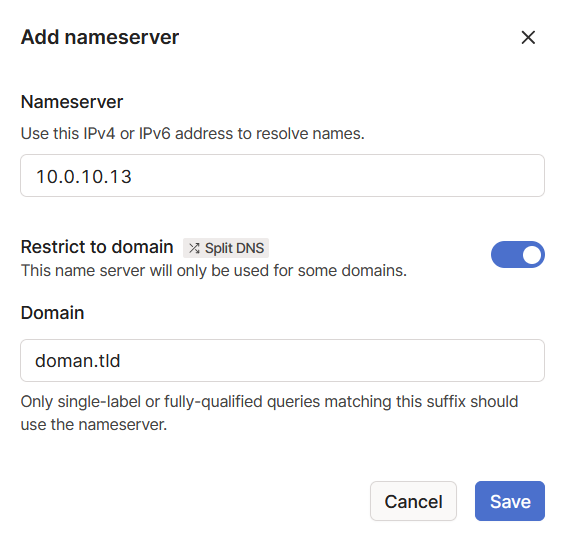566x540 pixels.
Task: Select the Nameserver field label
Action: (x=72, y=102)
